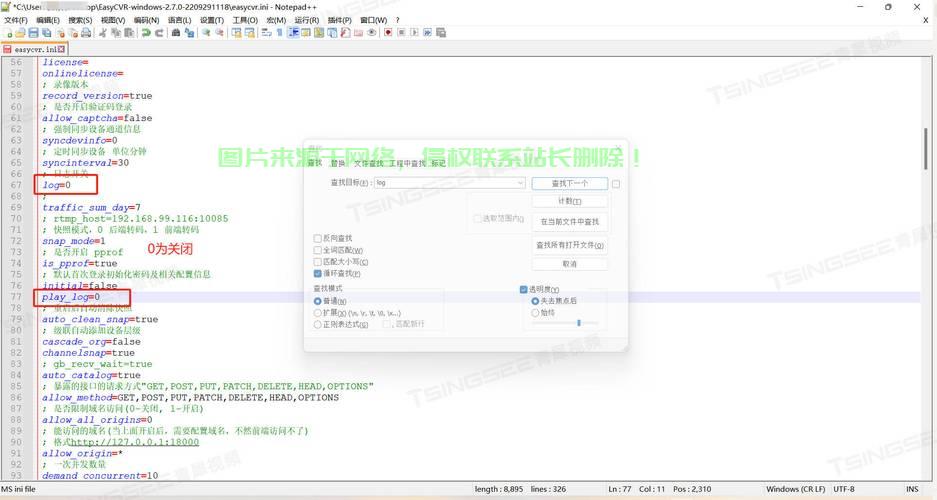Viewport: 937px width, 500px height.
Task: Expand the 查找目标 search history dropdown
Action: pyautogui.click(x=520, y=183)
